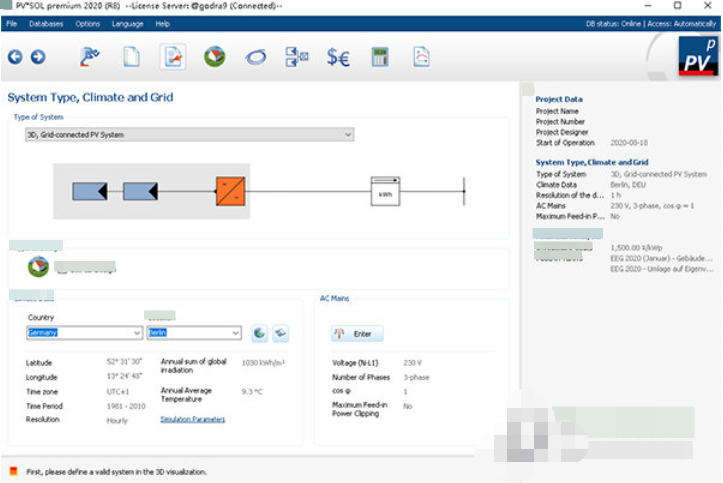723x483 pixels.
Task: Click the back navigation arrow
Action: pos(15,57)
